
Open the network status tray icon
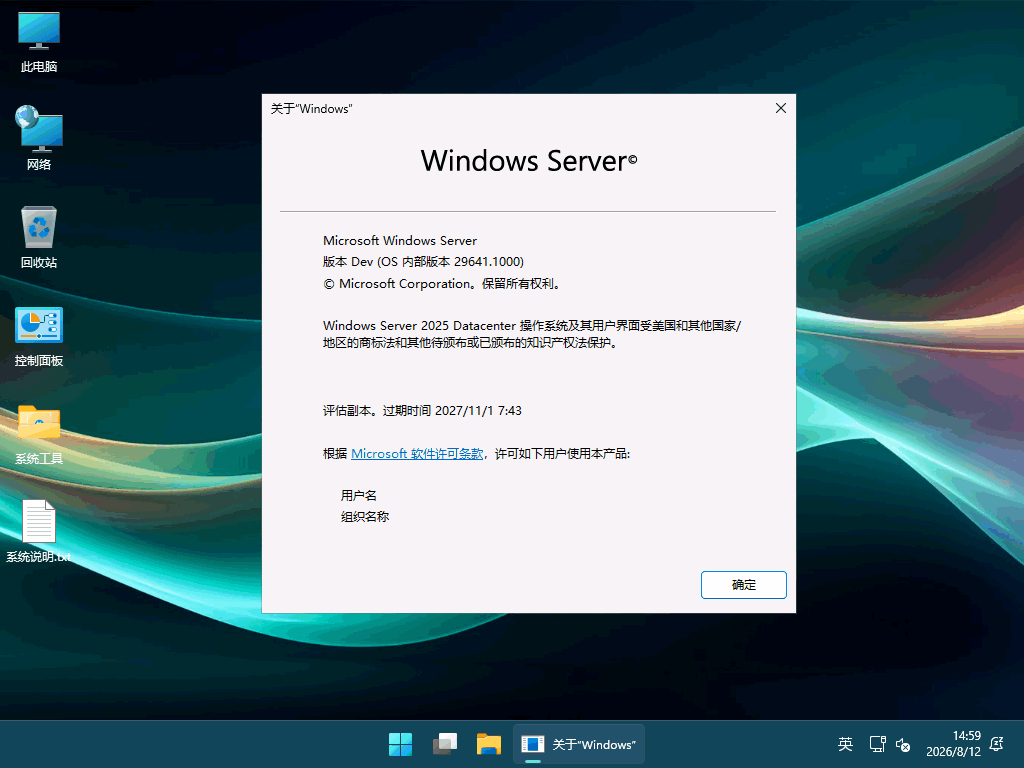click(877, 744)
